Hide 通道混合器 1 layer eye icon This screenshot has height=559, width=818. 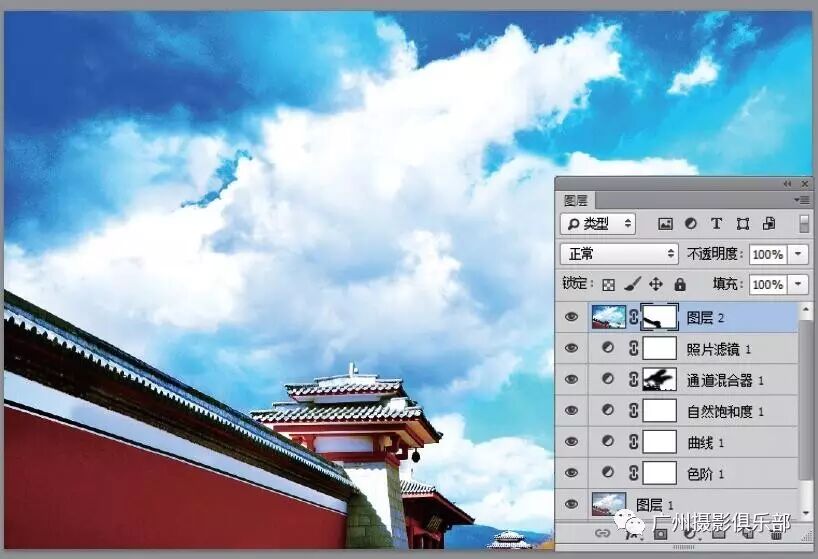571,379
